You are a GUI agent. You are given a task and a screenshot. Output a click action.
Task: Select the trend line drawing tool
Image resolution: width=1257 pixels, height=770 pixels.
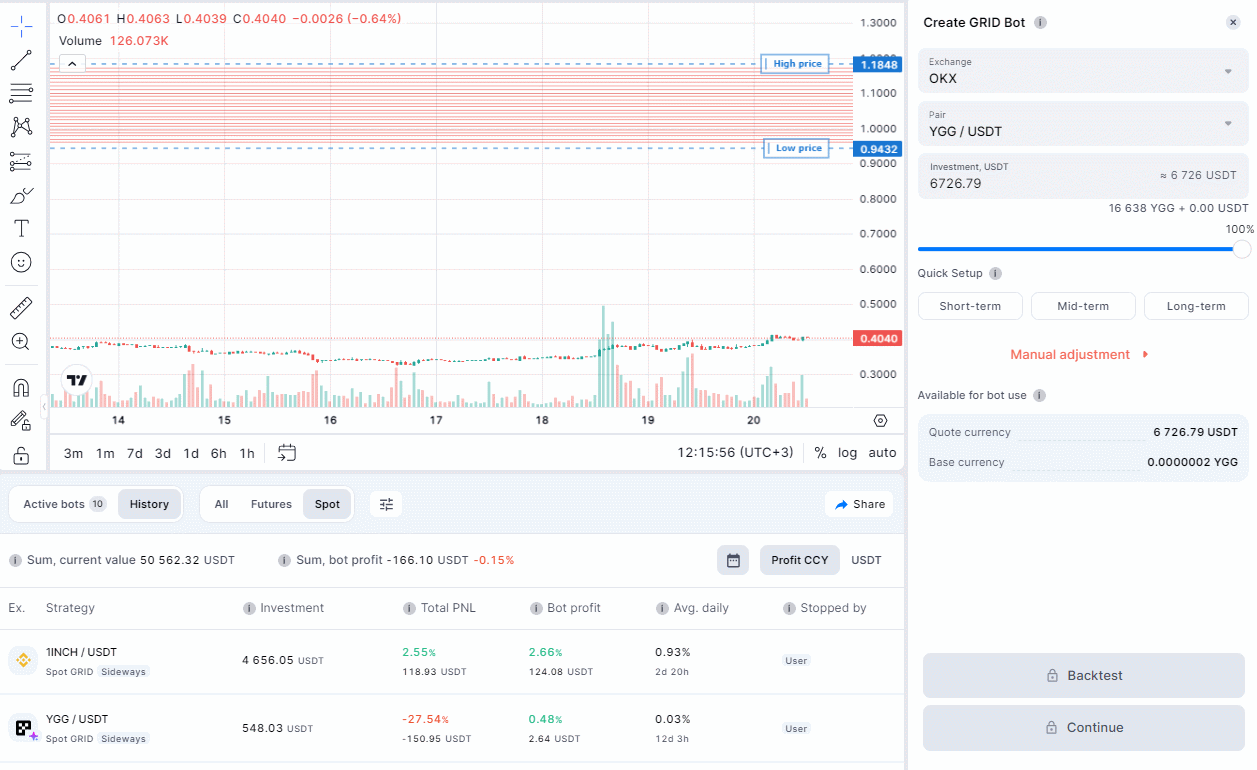coord(21,60)
